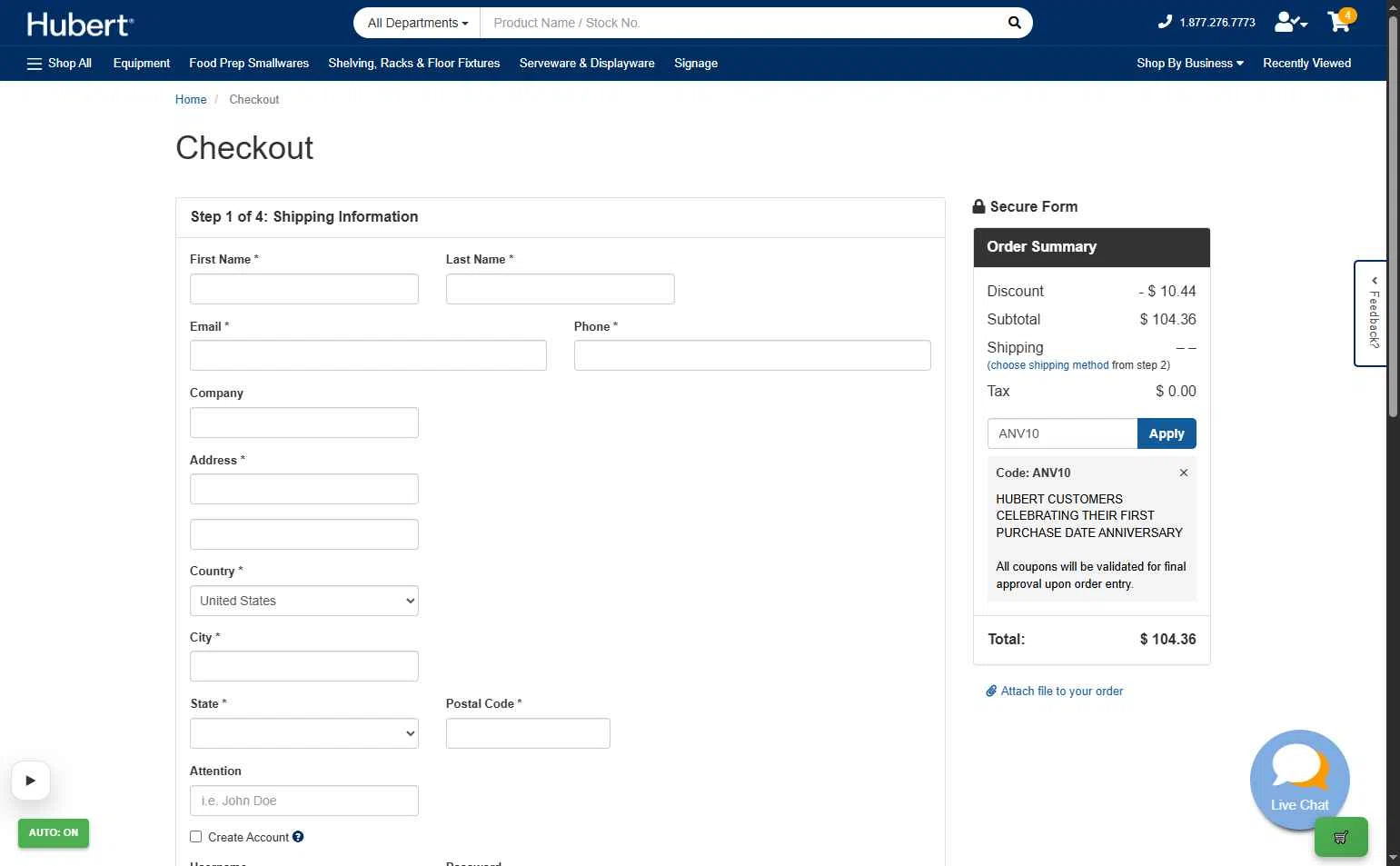Click the Phone field
This screenshot has width=1400, height=866.
click(x=752, y=355)
